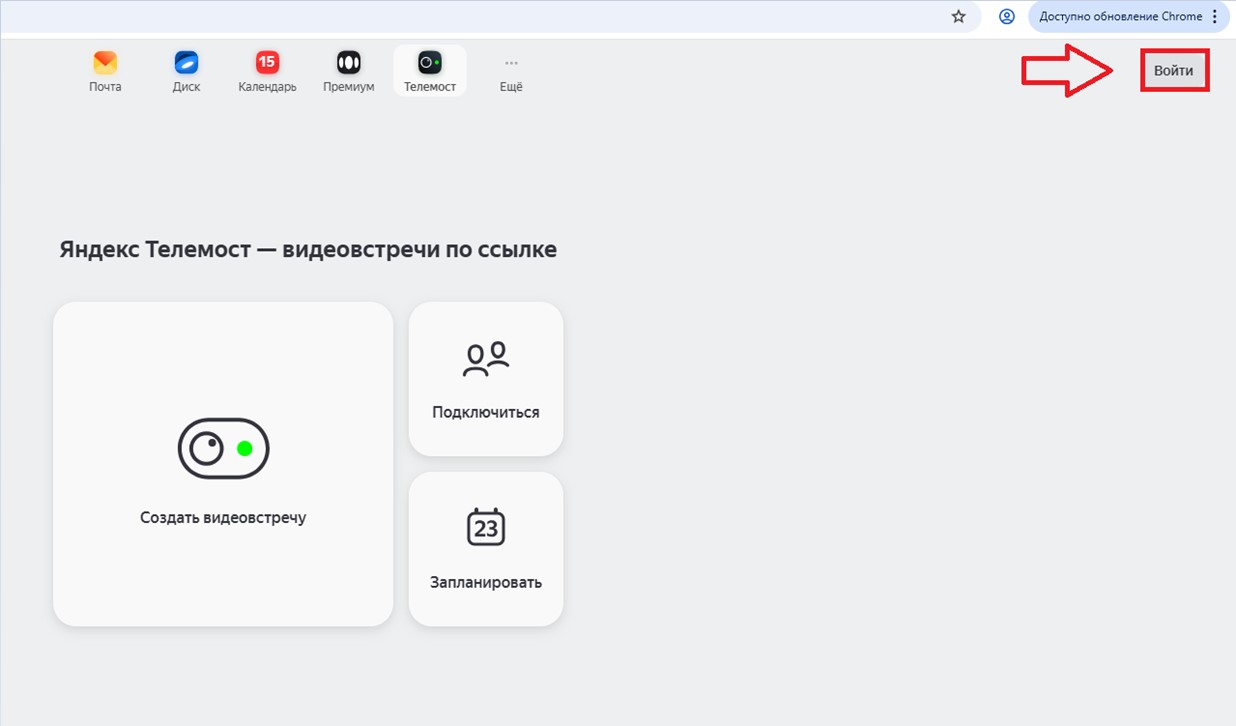The width and height of the screenshot is (1236, 726).
Task: Click the Подключиться text label
Action: tap(486, 412)
